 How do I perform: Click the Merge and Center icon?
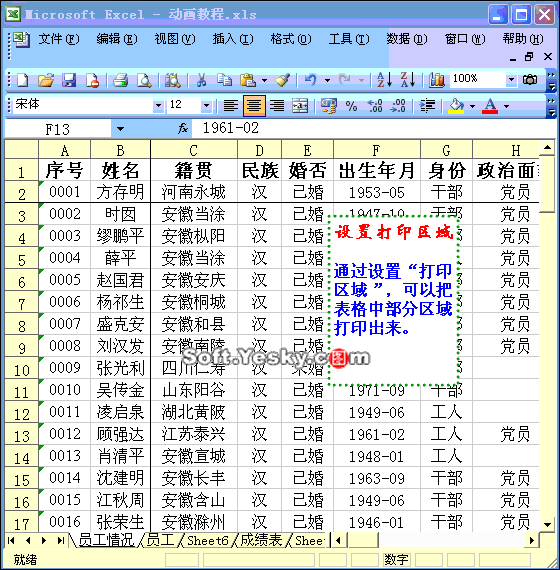pos(300,106)
